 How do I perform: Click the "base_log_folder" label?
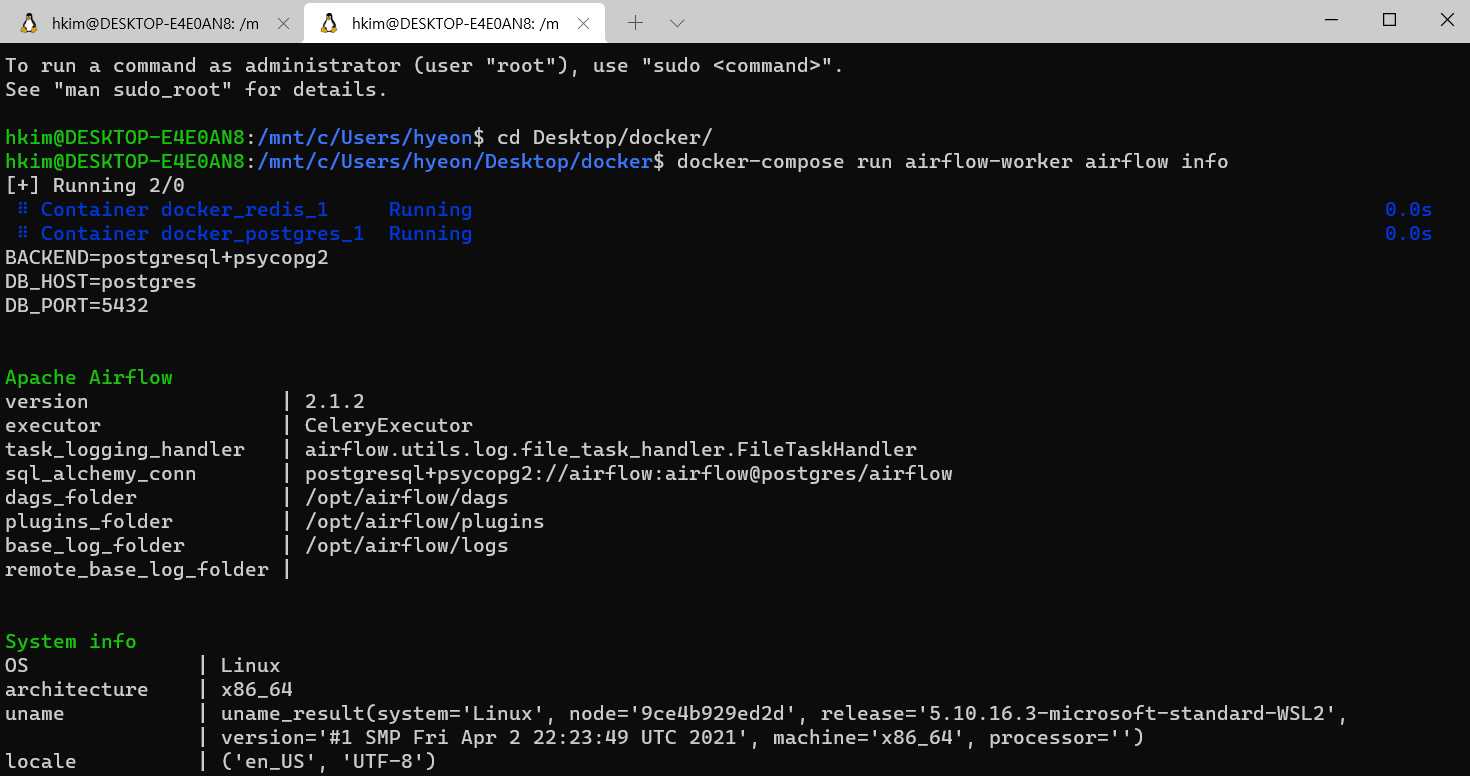coord(95,546)
